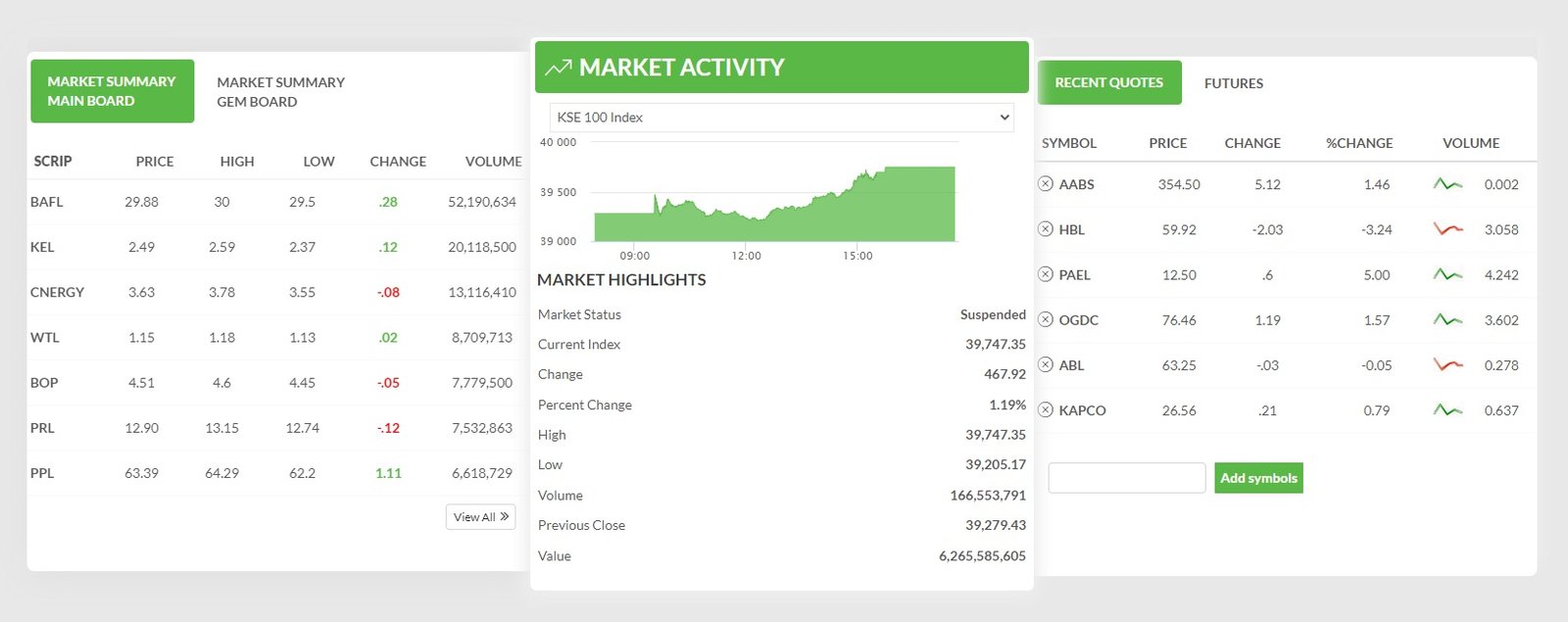Sort by the VOLUME column in Market Summary
The height and width of the screenshot is (622, 1568).
[493, 162]
